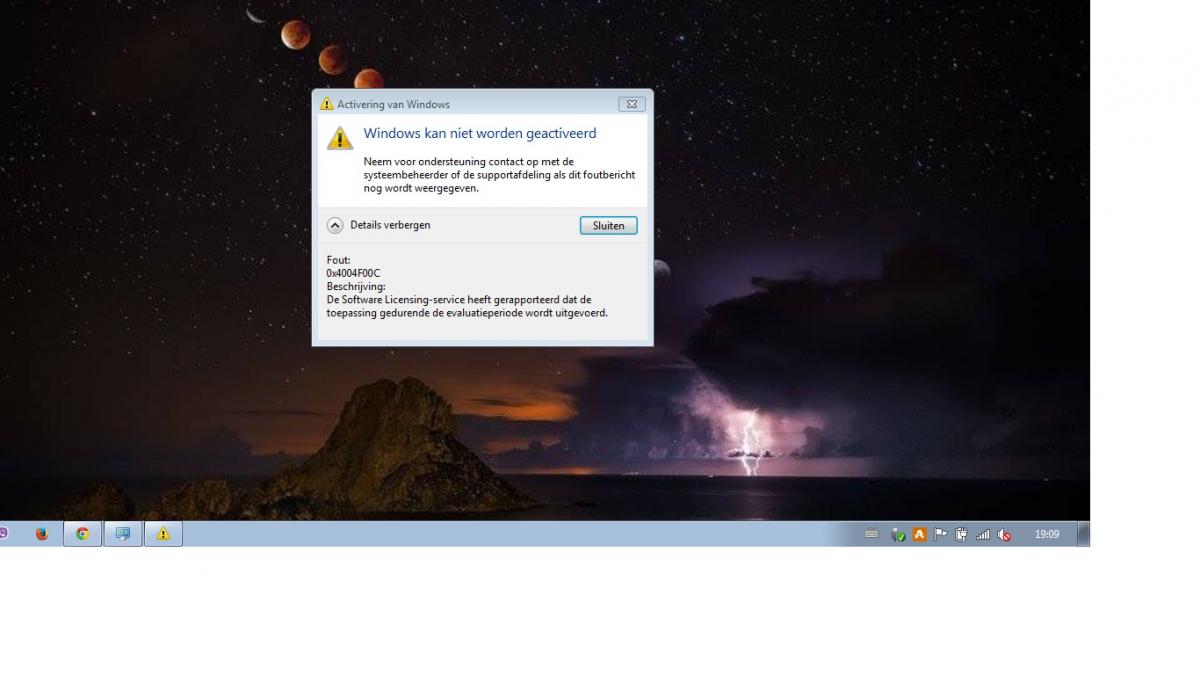Click Safely Remove Hardware tray icon
This screenshot has height=675, width=1200.
[x=898, y=535]
